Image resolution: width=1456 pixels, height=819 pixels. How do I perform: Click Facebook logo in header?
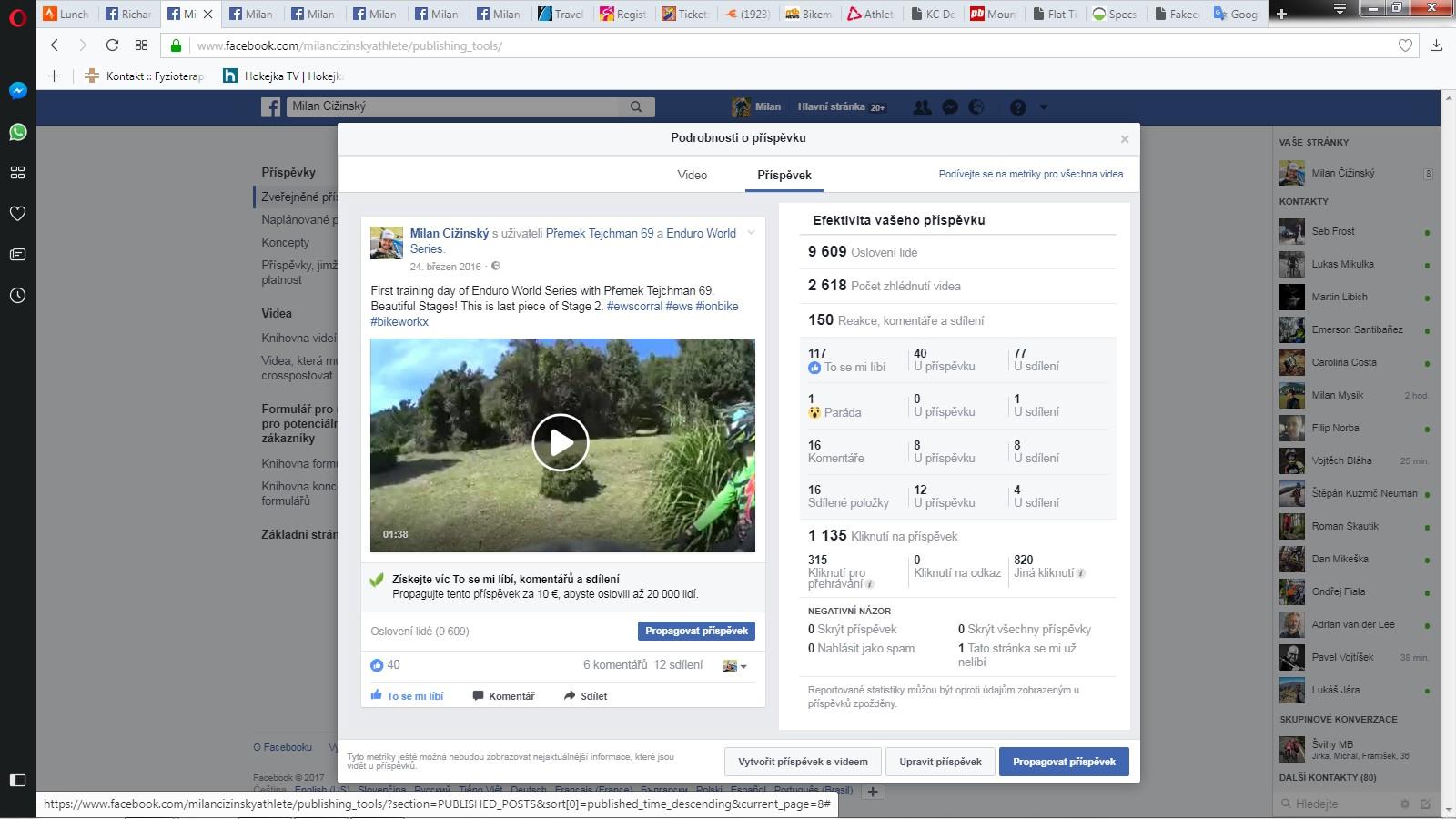click(270, 106)
